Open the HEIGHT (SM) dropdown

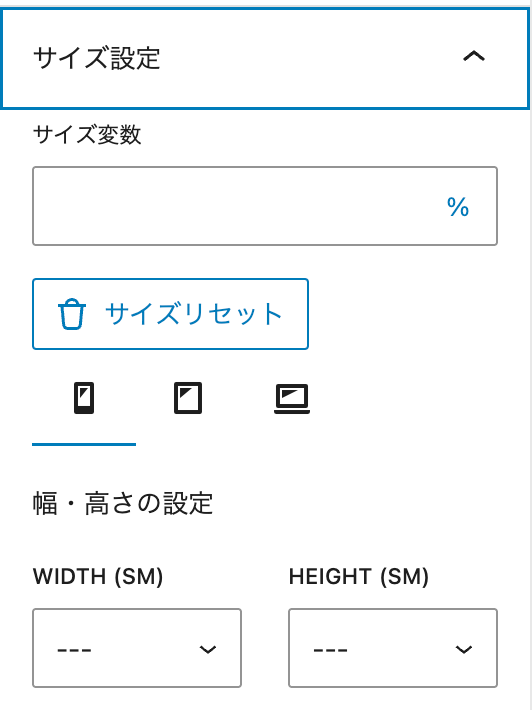[393, 648]
